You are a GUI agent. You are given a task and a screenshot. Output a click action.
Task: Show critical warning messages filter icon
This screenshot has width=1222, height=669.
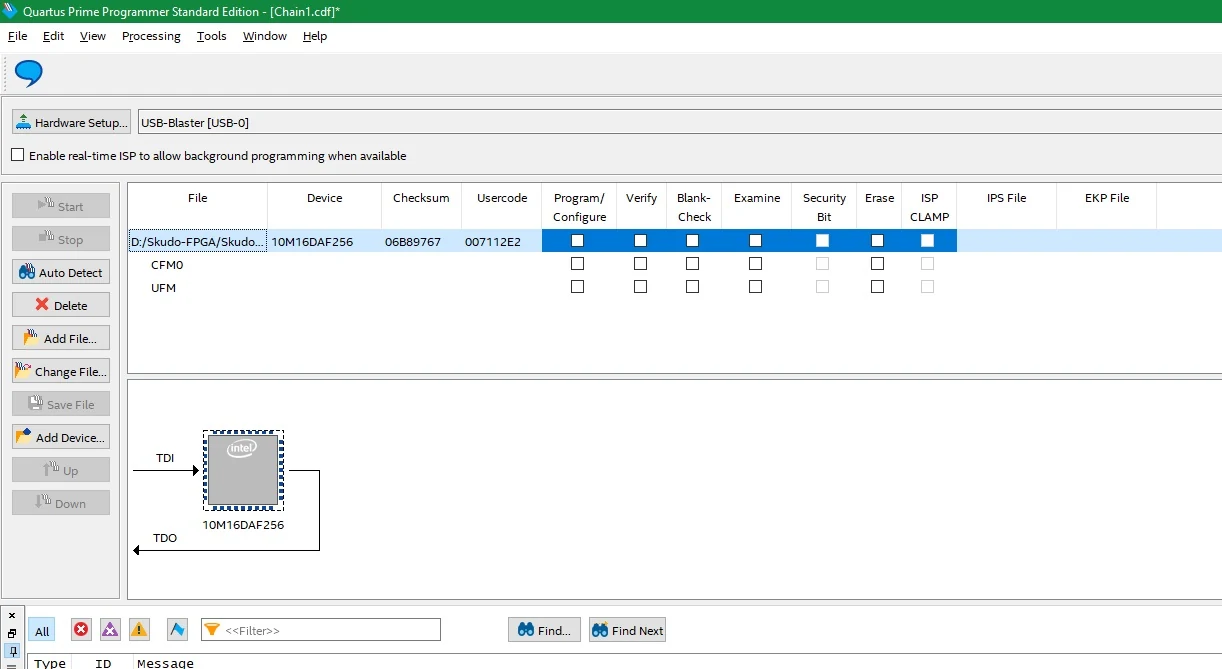click(x=110, y=629)
